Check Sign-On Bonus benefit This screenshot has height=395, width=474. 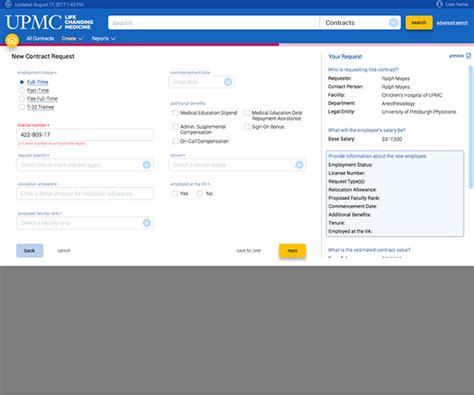(x=247, y=127)
